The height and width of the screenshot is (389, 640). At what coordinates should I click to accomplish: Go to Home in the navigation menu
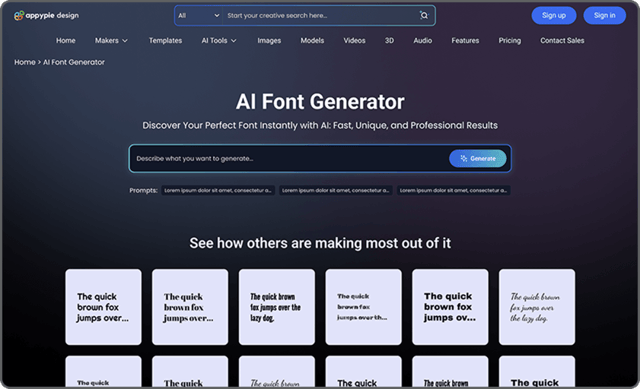[65, 40]
